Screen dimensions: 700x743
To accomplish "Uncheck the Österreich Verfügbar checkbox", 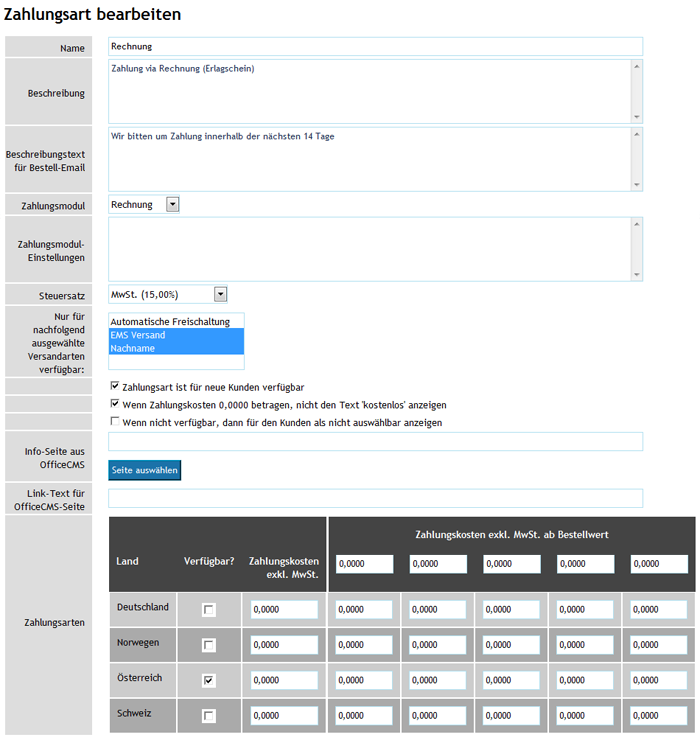I will pyautogui.click(x=209, y=680).
